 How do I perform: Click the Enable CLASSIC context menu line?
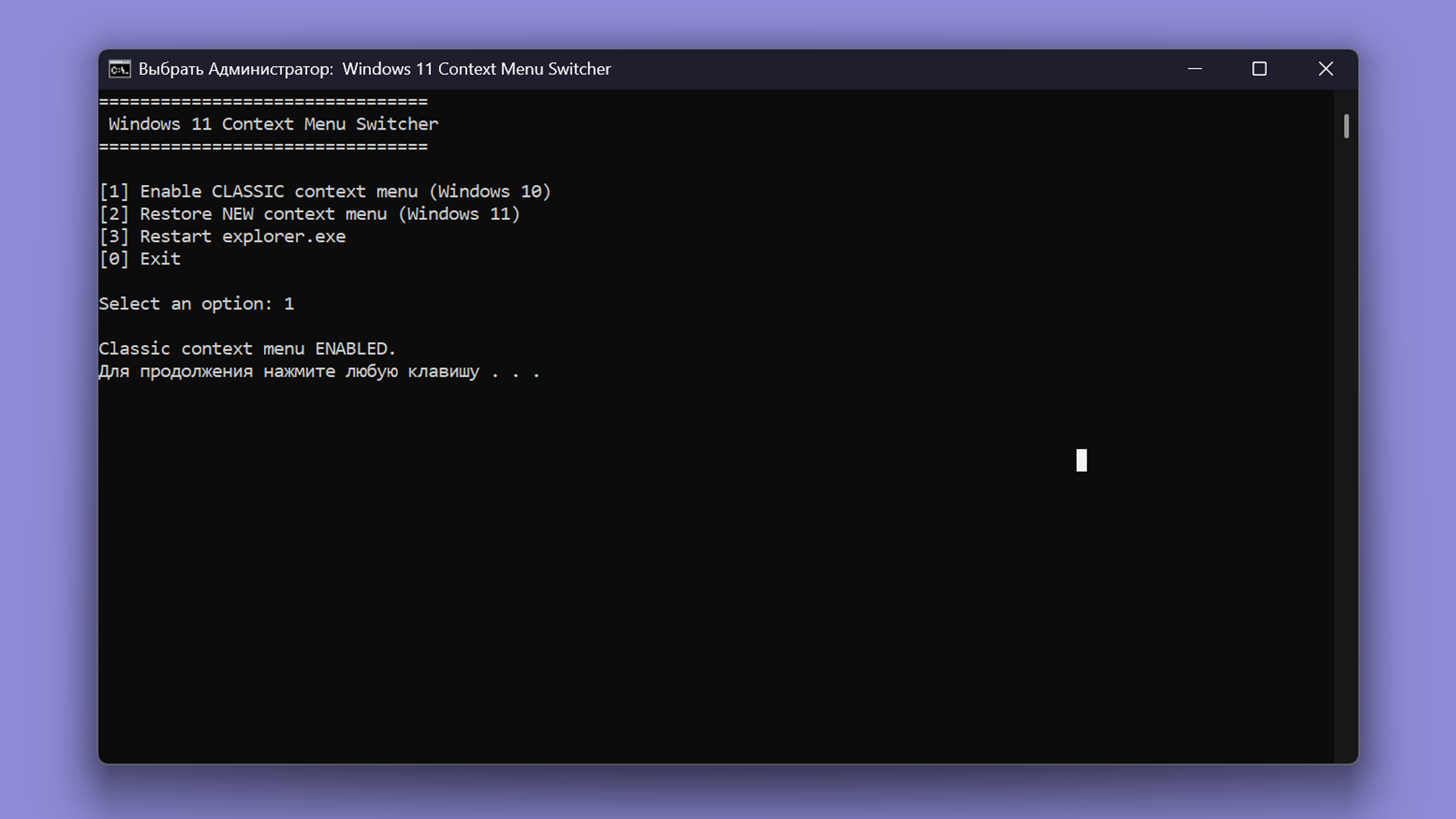coord(325,192)
